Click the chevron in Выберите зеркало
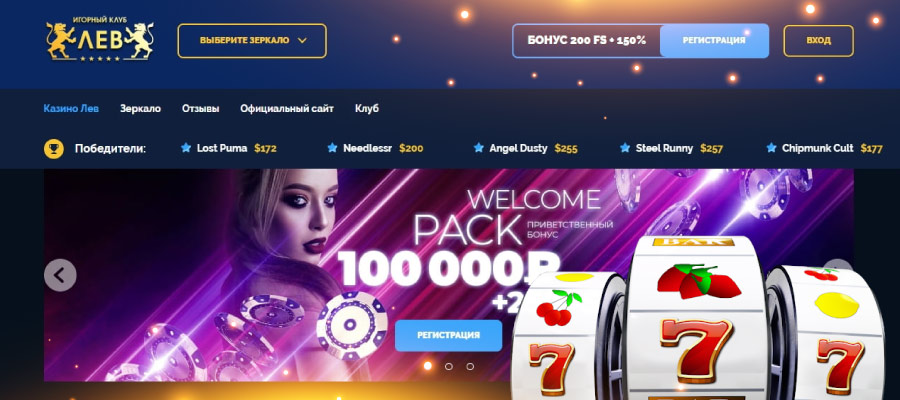Screen dimensions: 900x400 click(302, 41)
